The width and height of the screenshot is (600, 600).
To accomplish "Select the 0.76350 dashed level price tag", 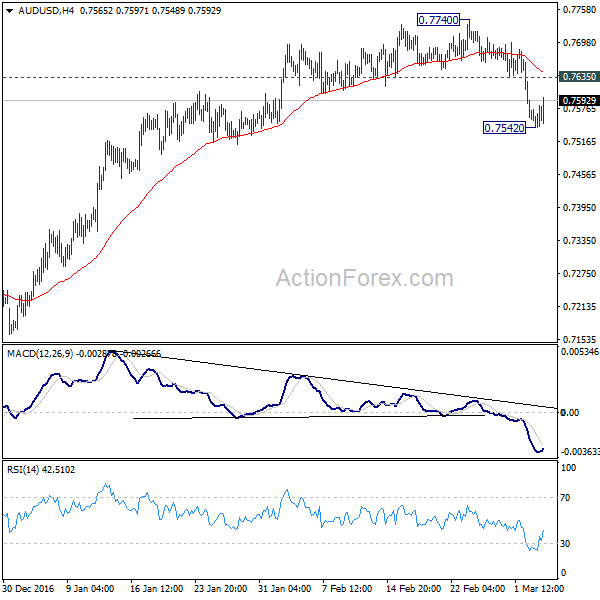I will point(579,77).
